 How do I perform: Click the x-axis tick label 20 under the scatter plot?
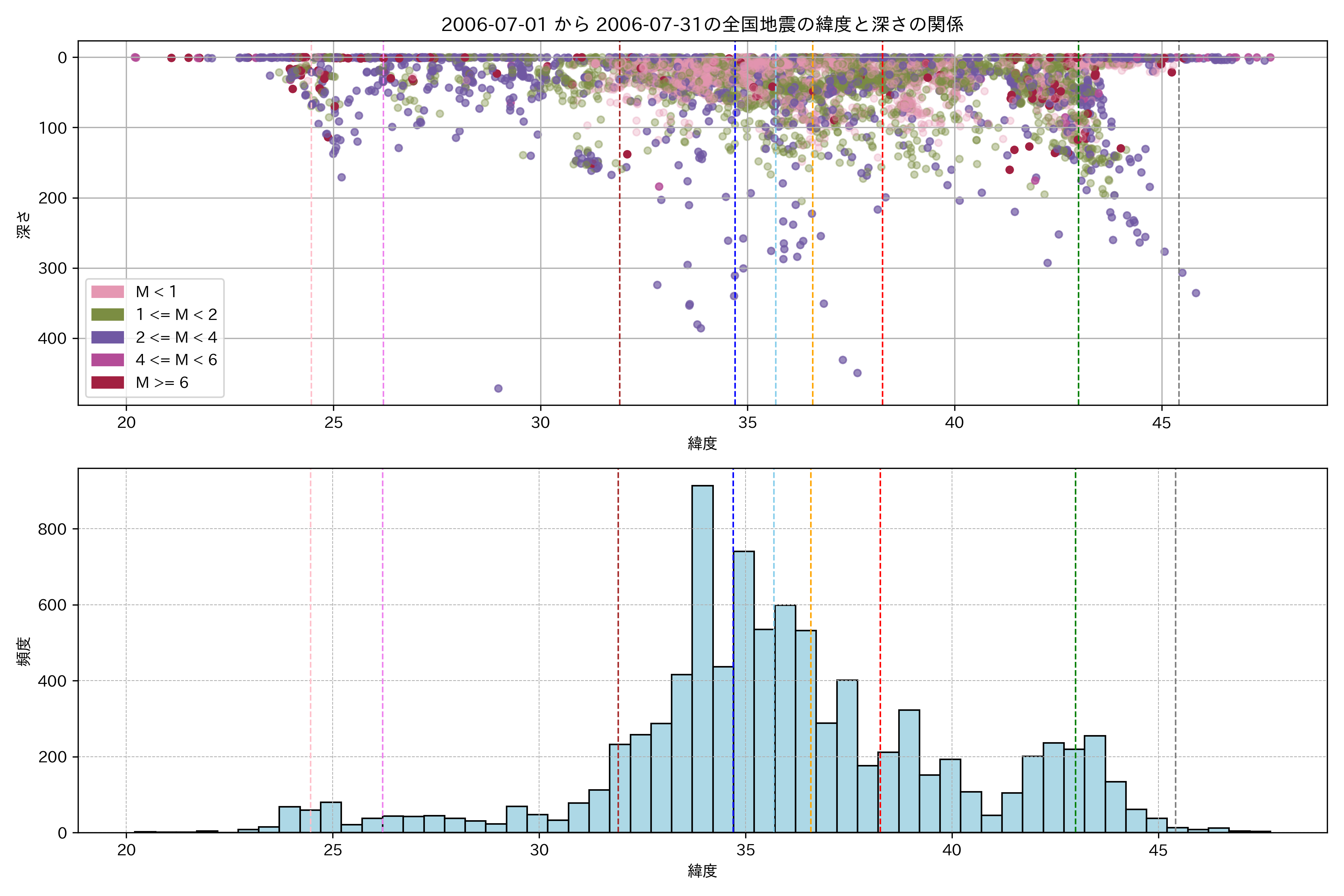[126, 423]
